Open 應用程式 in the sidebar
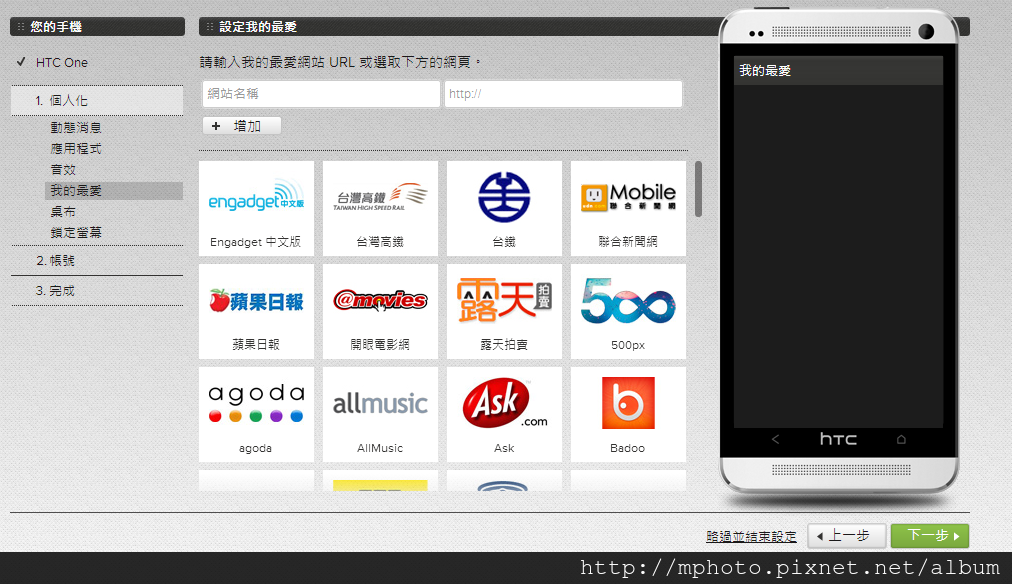 coord(76,148)
